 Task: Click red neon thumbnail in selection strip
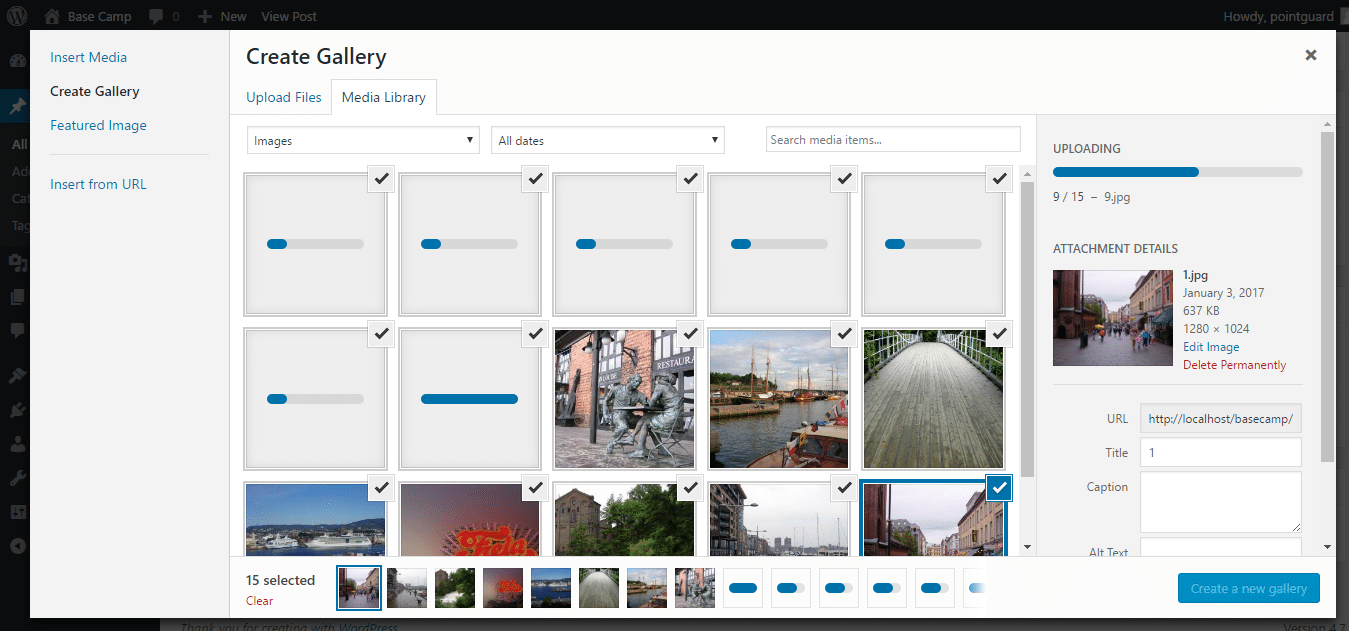(x=503, y=588)
